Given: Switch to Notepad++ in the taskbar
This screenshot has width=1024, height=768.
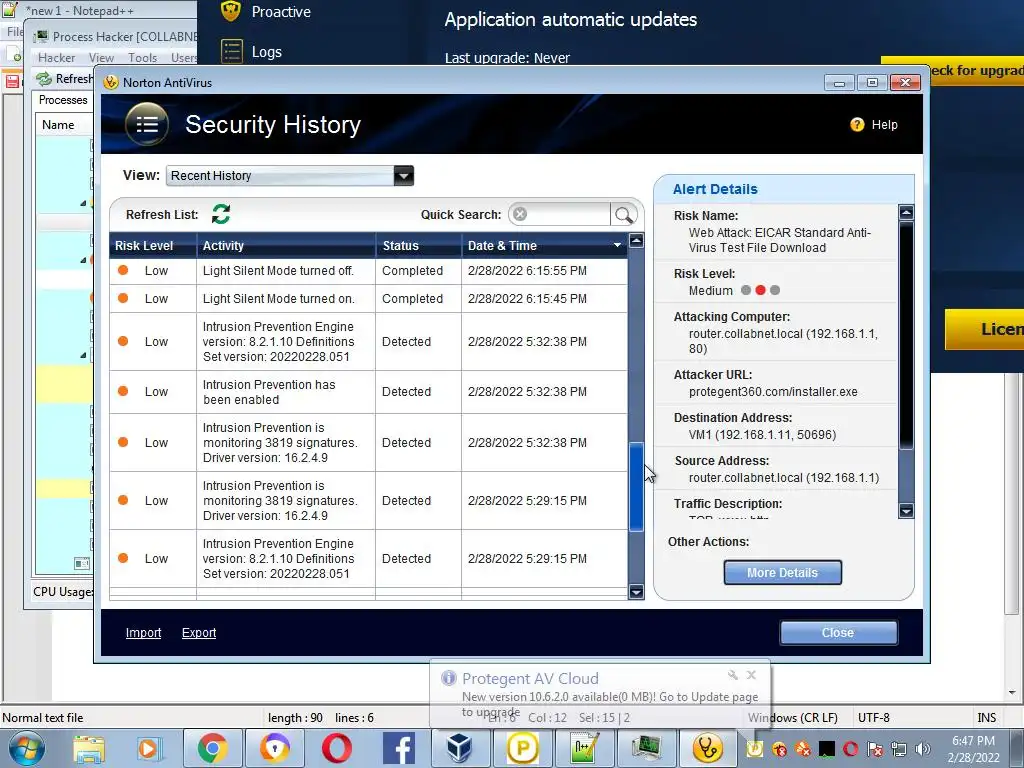Looking at the screenshot, I should pyautogui.click(x=584, y=748).
